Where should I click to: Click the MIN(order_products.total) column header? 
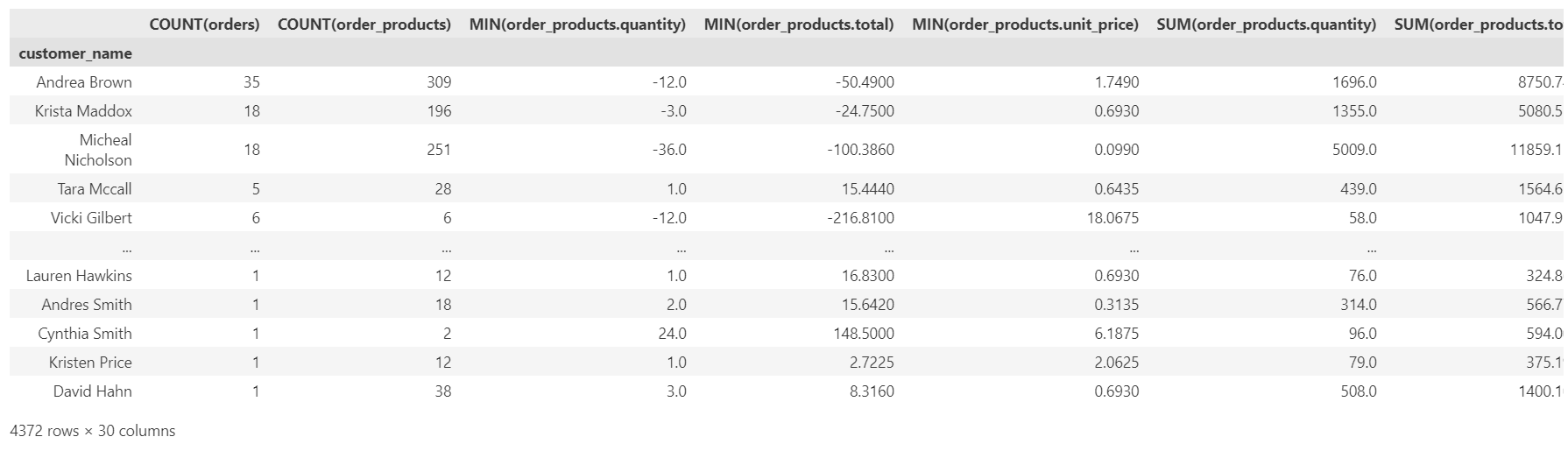click(799, 25)
